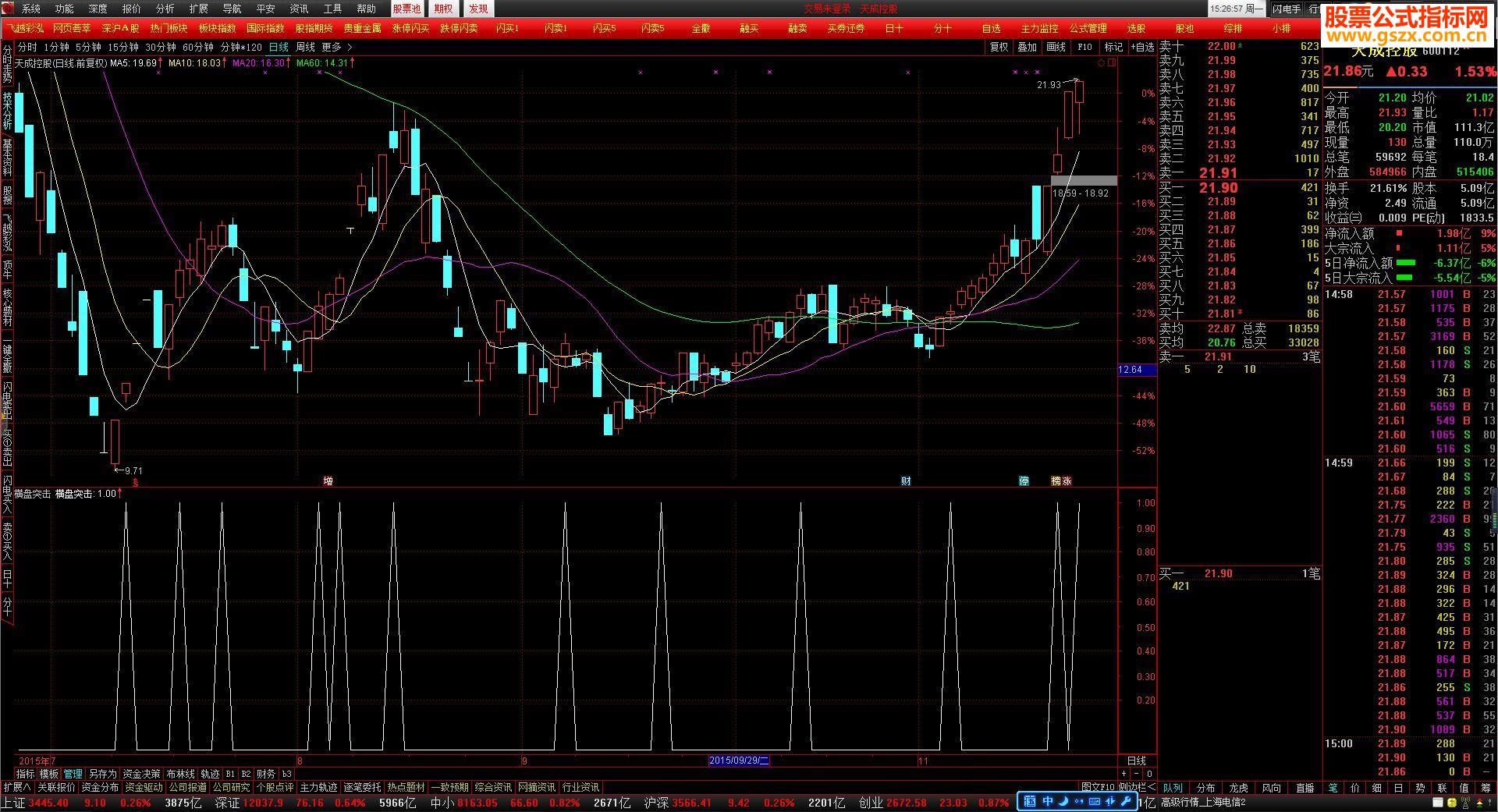1498x812 pixels.
Task: Select the 5分钟 chart period
Action: tap(88, 47)
